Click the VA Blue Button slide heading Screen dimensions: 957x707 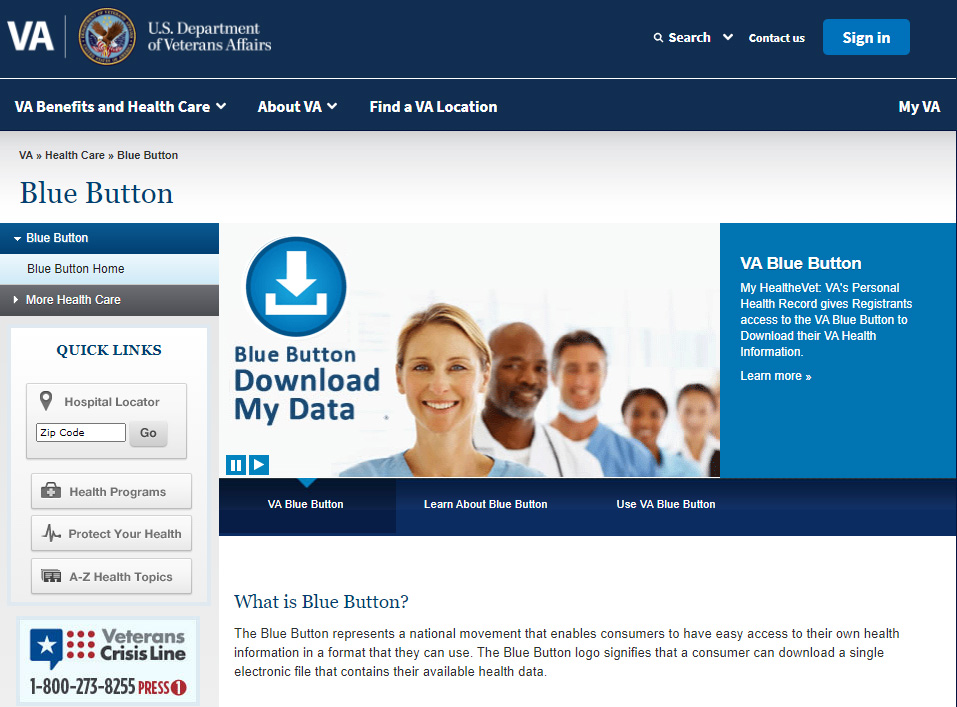pos(801,263)
